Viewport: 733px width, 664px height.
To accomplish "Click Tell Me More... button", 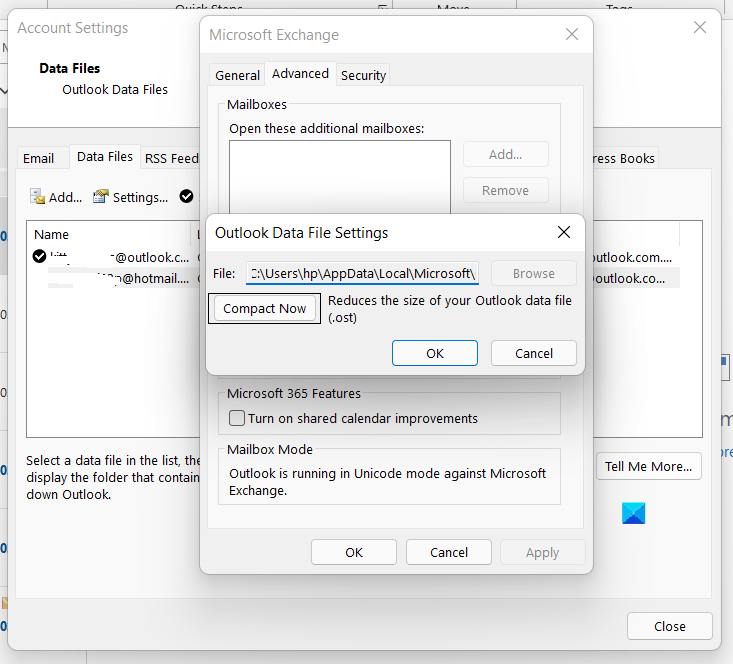I will 648,466.
